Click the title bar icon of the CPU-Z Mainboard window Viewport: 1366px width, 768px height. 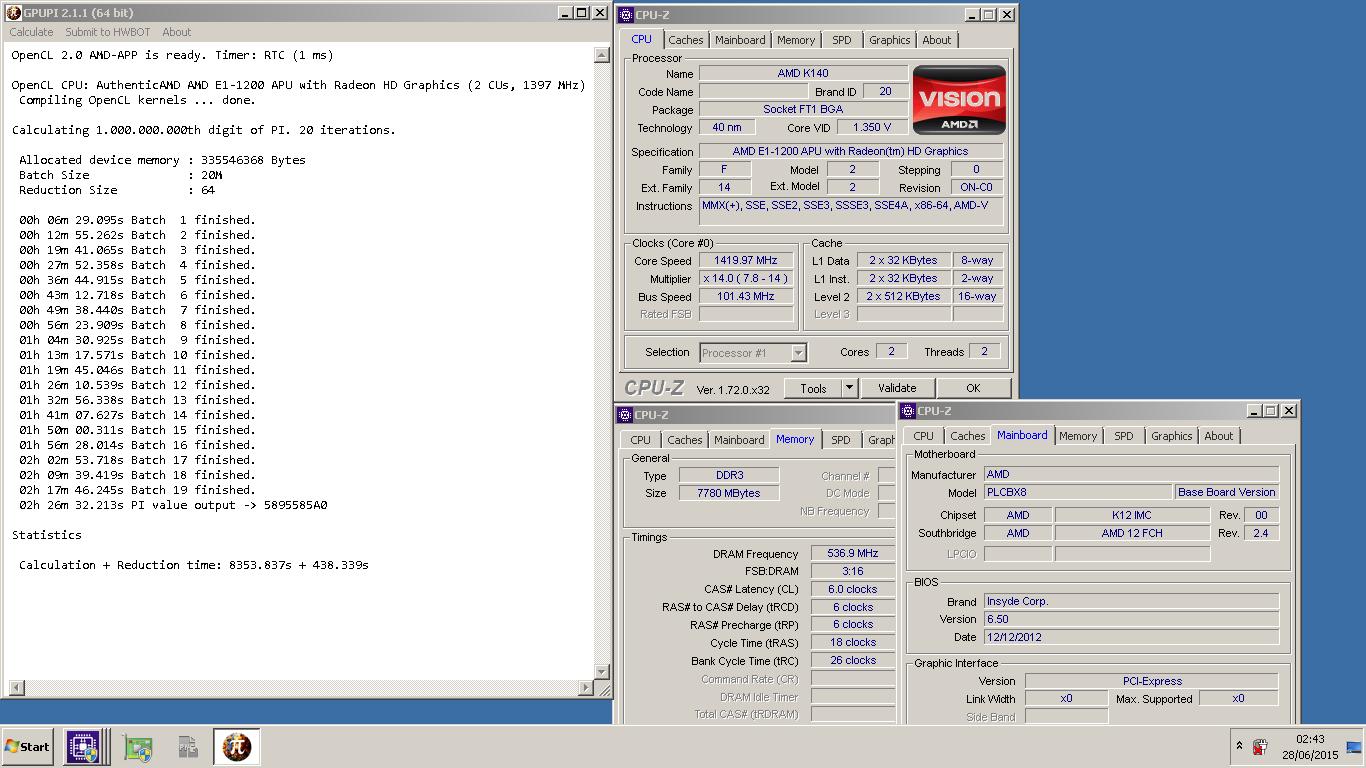908,411
